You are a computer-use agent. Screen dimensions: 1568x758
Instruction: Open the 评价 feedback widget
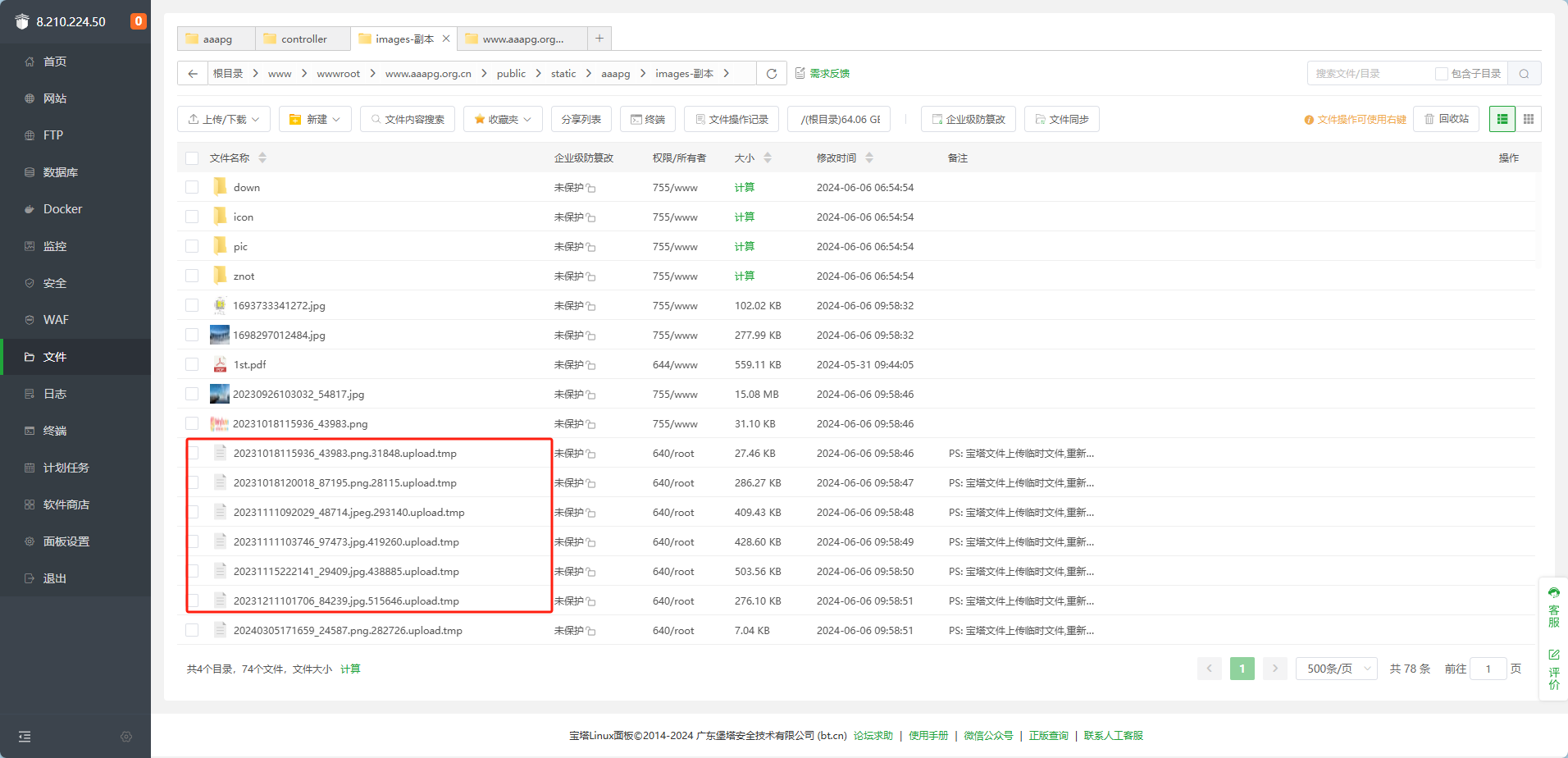(x=1554, y=669)
